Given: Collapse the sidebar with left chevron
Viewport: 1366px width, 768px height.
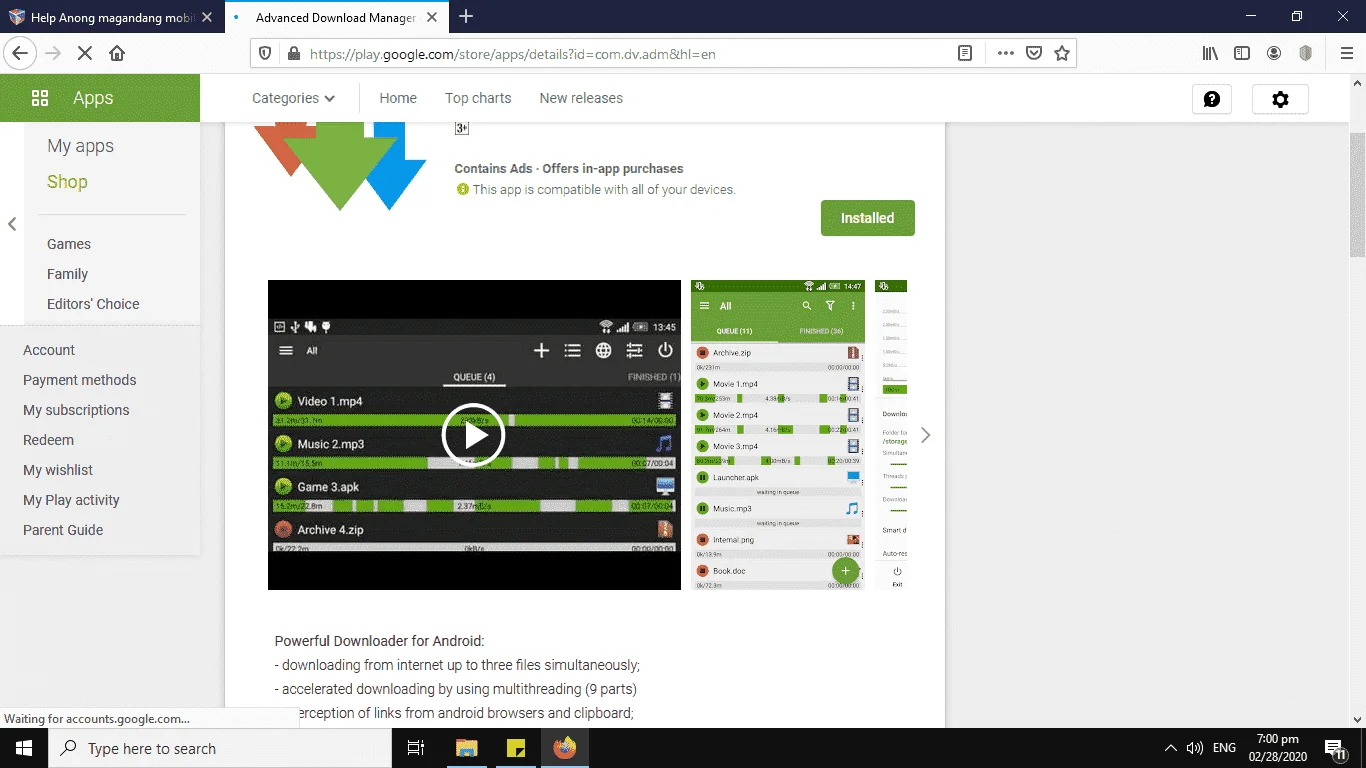Looking at the screenshot, I should point(12,224).
